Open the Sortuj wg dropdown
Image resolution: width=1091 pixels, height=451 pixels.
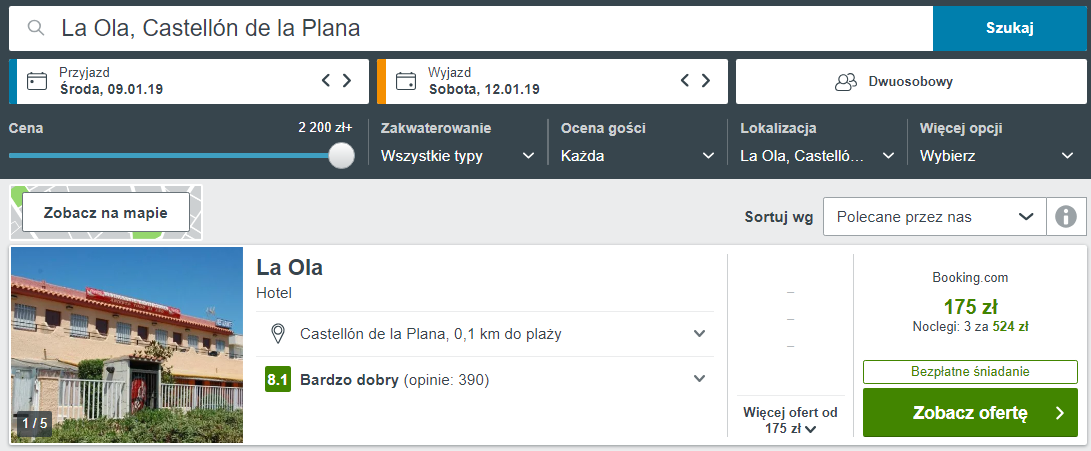[x=935, y=216]
